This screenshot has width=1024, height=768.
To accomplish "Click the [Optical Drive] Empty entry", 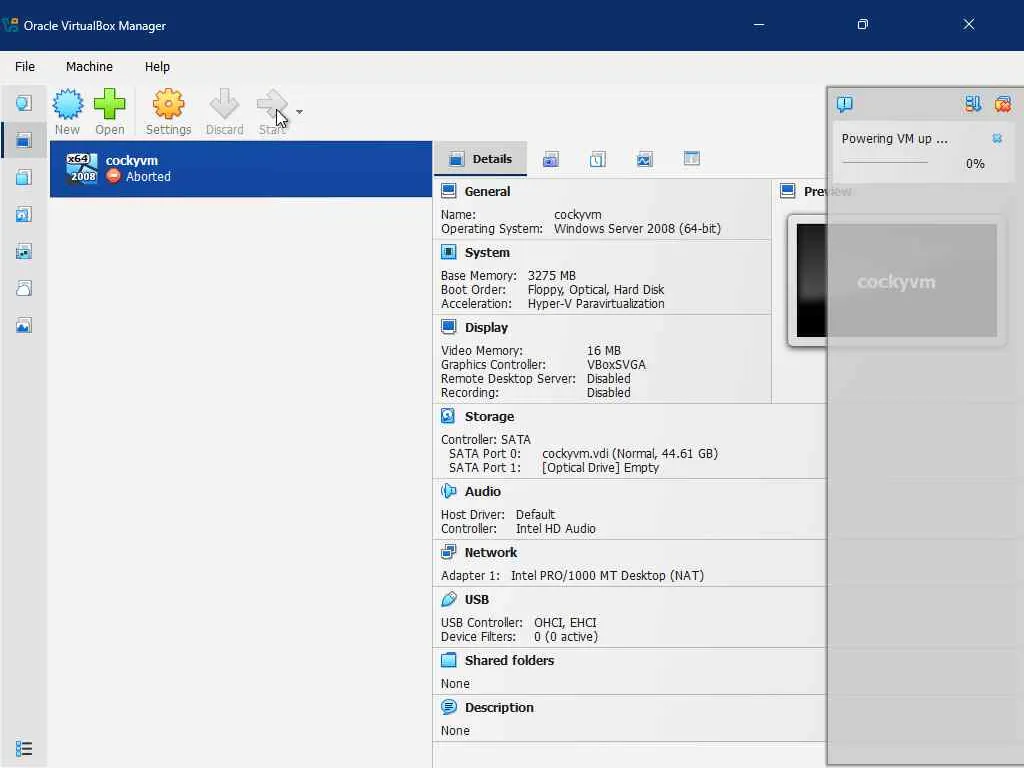I will coord(600,468).
